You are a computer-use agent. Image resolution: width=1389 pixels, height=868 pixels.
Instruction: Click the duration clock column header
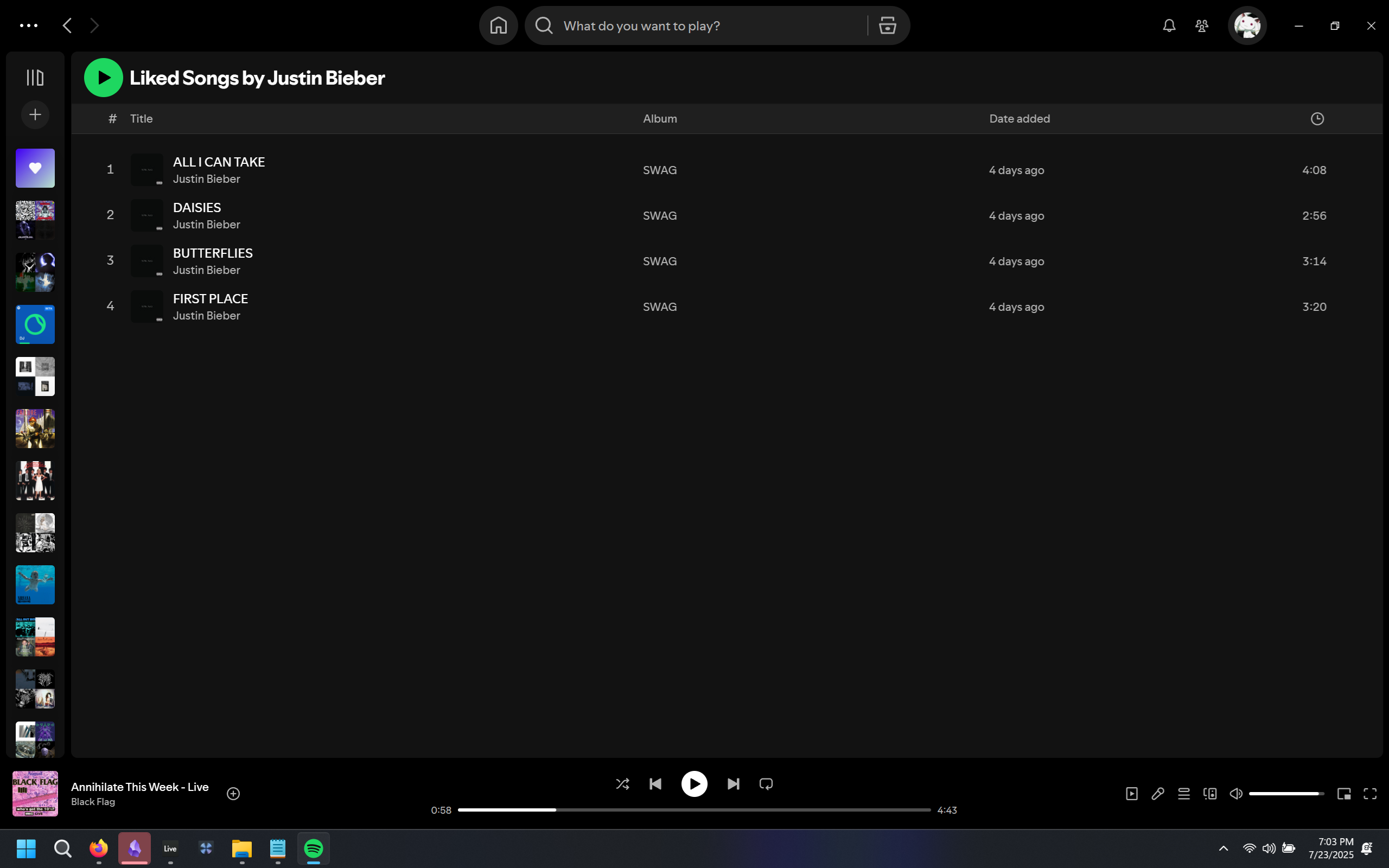click(x=1317, y=119)
